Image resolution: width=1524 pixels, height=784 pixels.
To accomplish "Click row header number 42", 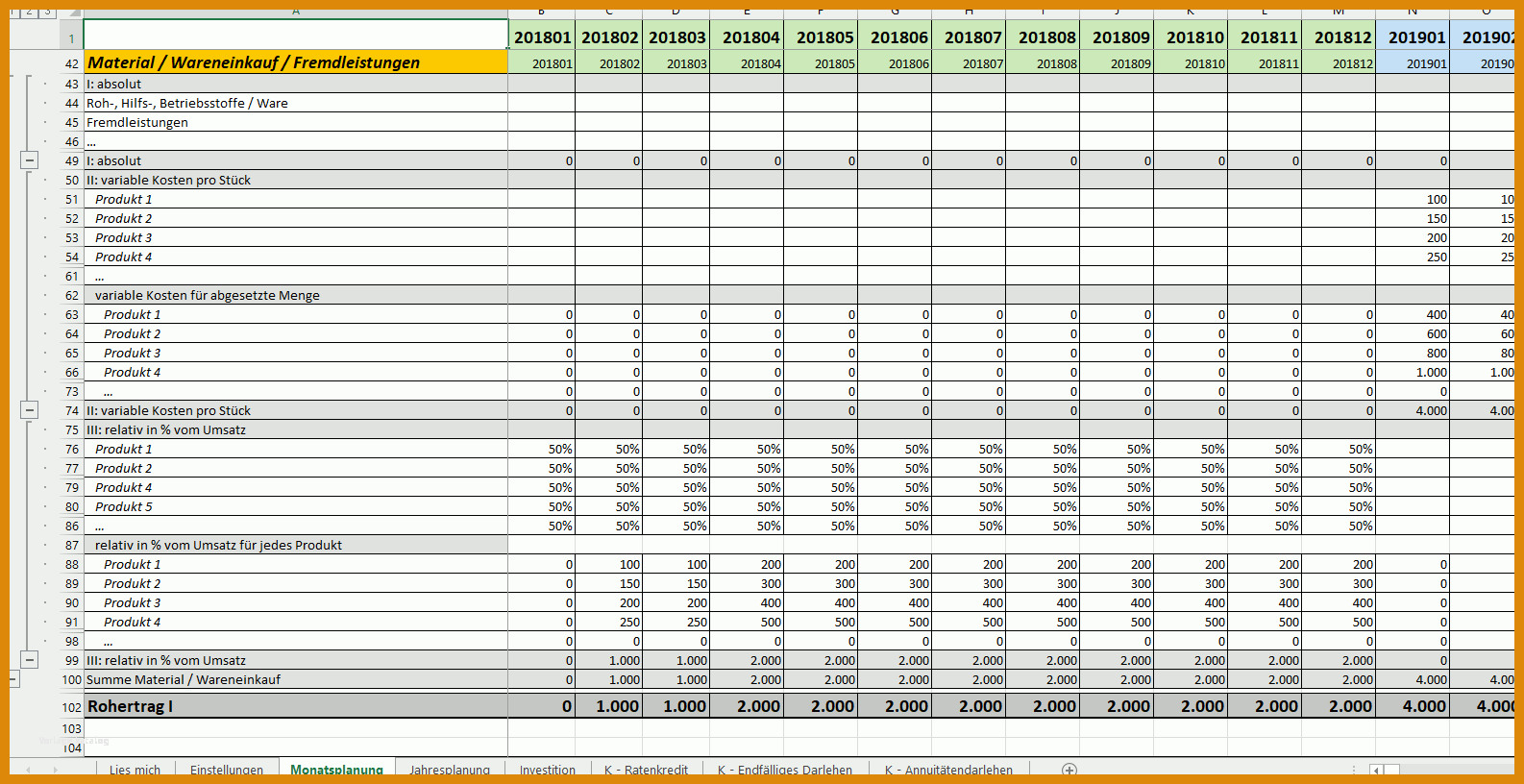I will tap(71, 63).
